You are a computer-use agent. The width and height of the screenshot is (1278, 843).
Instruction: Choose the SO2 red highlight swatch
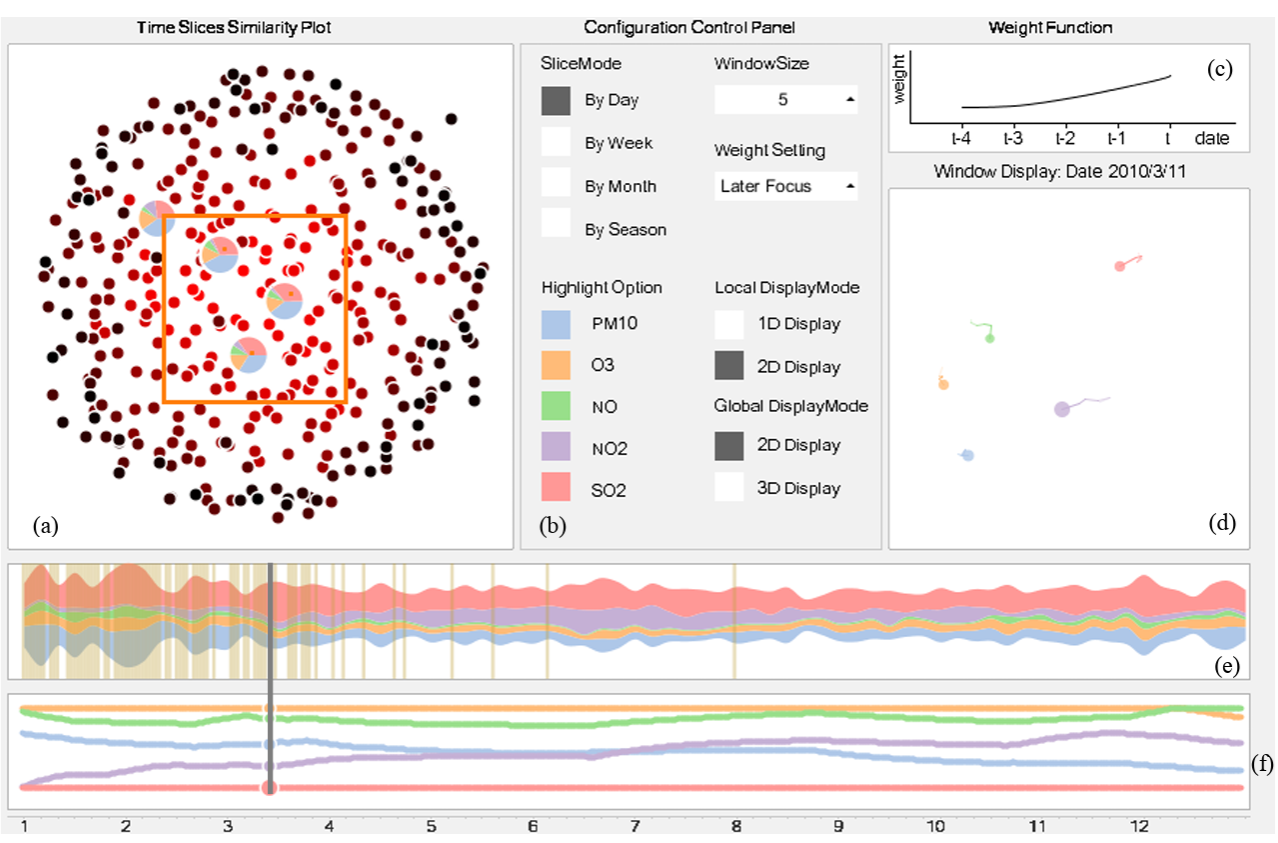pyautogui.click(x=556, y=488)
